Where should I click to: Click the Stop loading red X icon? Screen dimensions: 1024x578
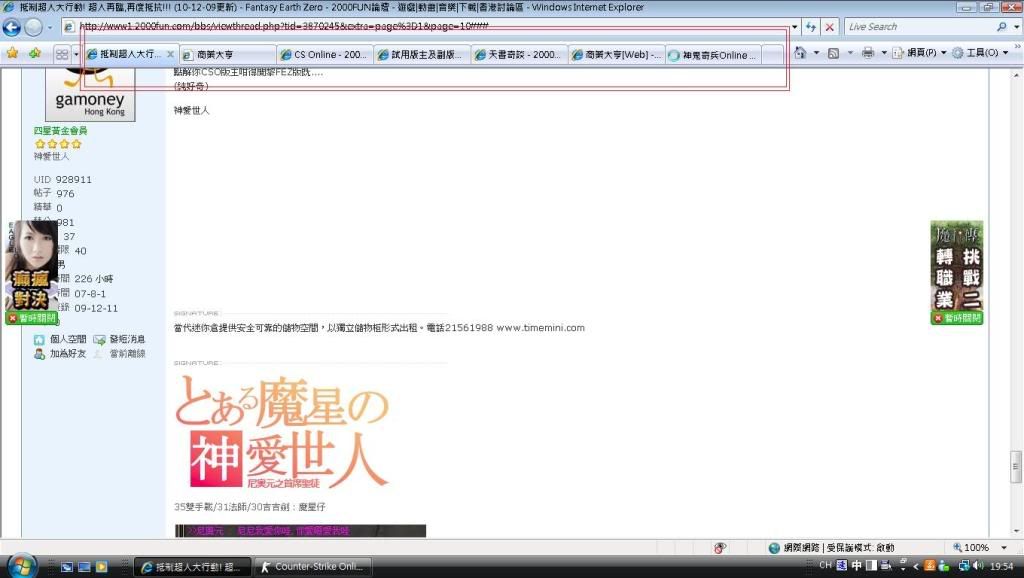[830, 27]
